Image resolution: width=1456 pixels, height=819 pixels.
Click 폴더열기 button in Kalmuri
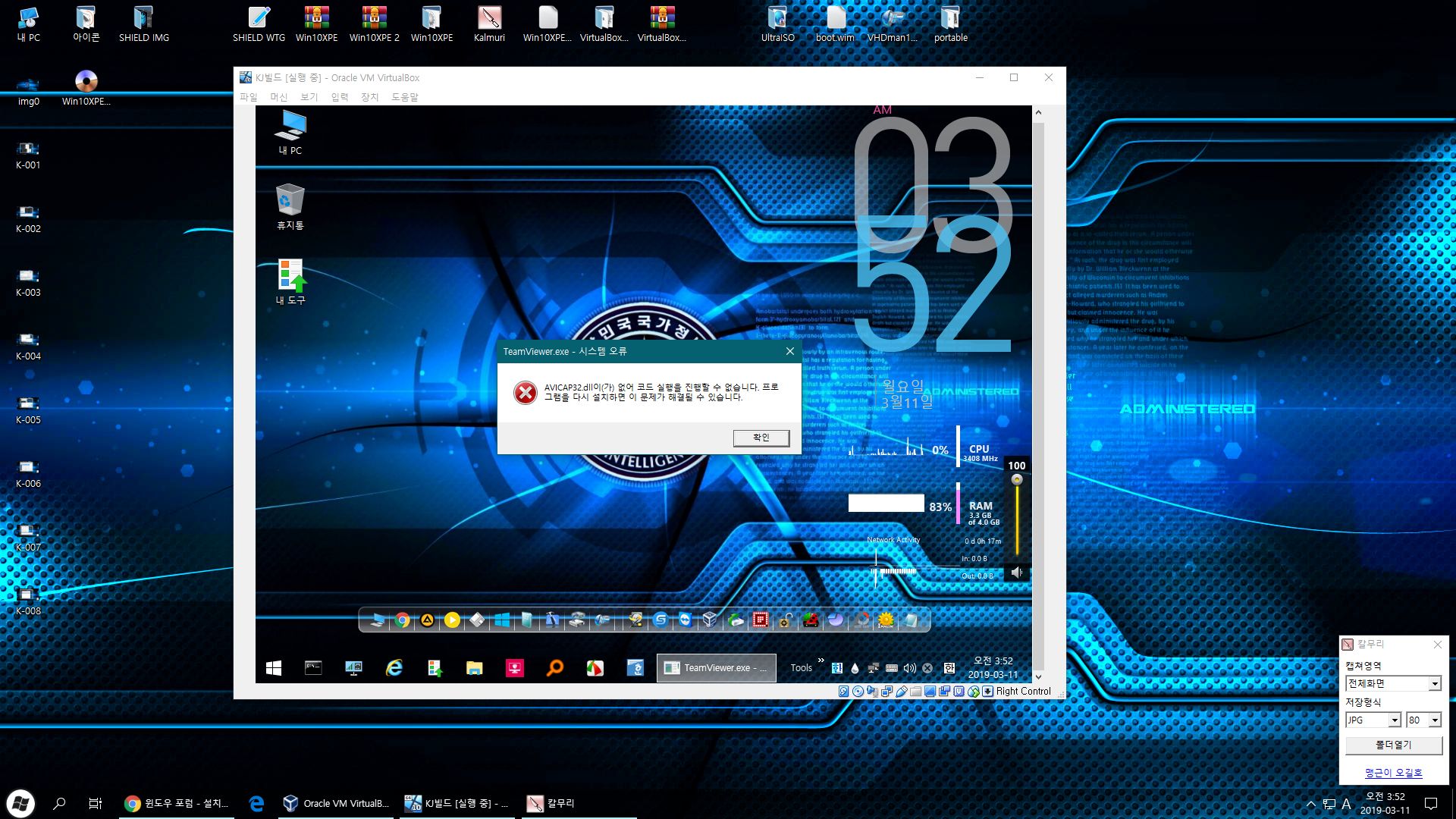click(x=1394, y=745)
